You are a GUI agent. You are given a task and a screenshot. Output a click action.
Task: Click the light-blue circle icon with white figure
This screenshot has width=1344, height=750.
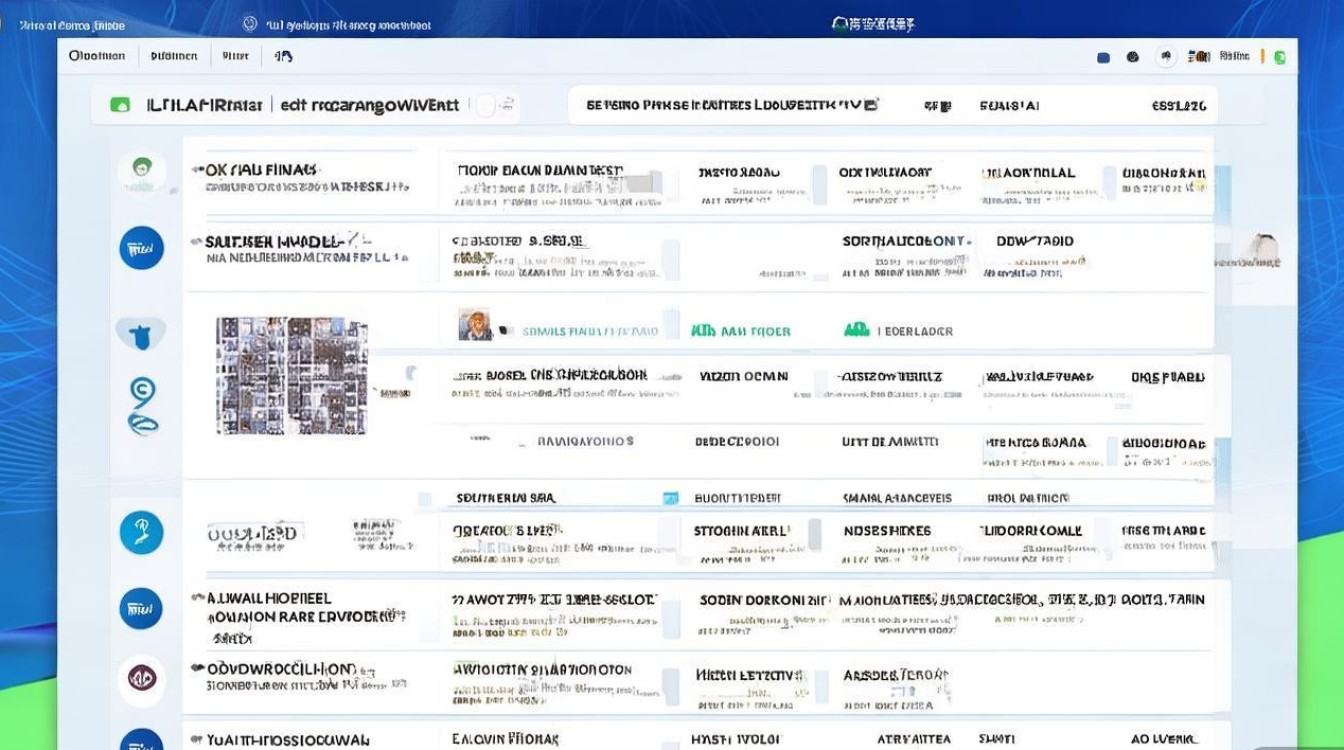tap(141, 532)
